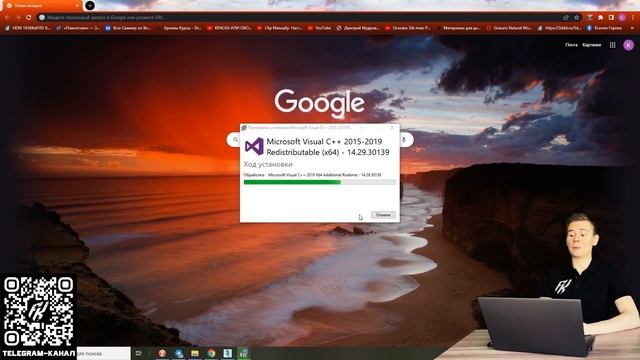The image size is (640, 360).
Task: Open the Дмитрий Мудров bookmark
Action: tap(358, 28)
